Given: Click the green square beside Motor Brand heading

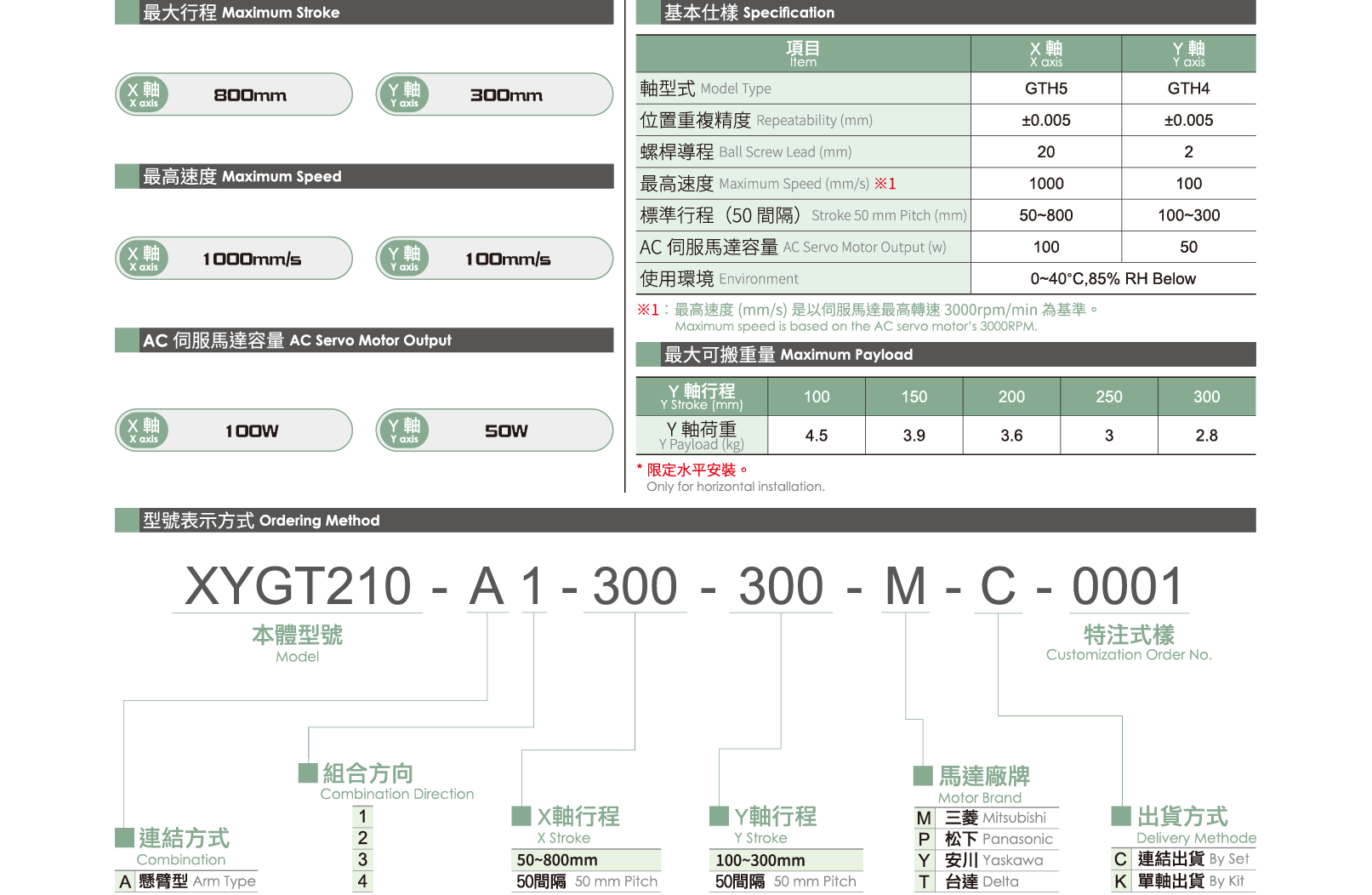Looking at the screenshot, I should point(922,775).
